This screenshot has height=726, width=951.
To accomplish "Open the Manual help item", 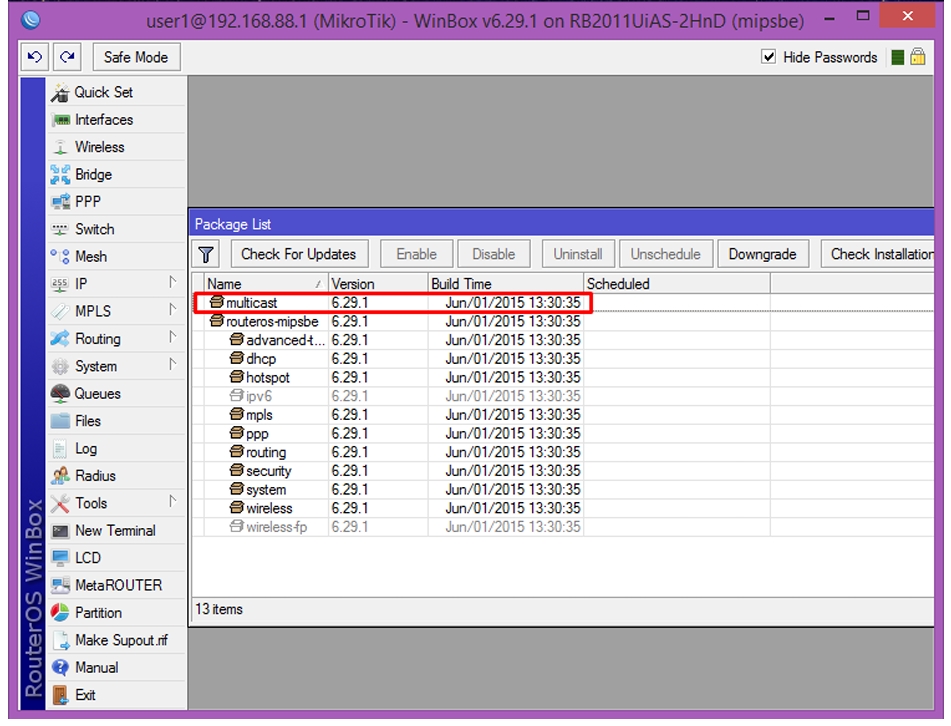I will (117, 668).
